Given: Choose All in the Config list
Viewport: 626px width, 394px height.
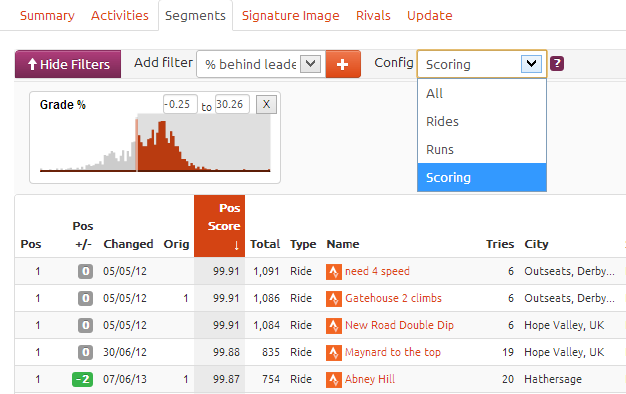Looking at the screenshot, I should click(481, 93).
